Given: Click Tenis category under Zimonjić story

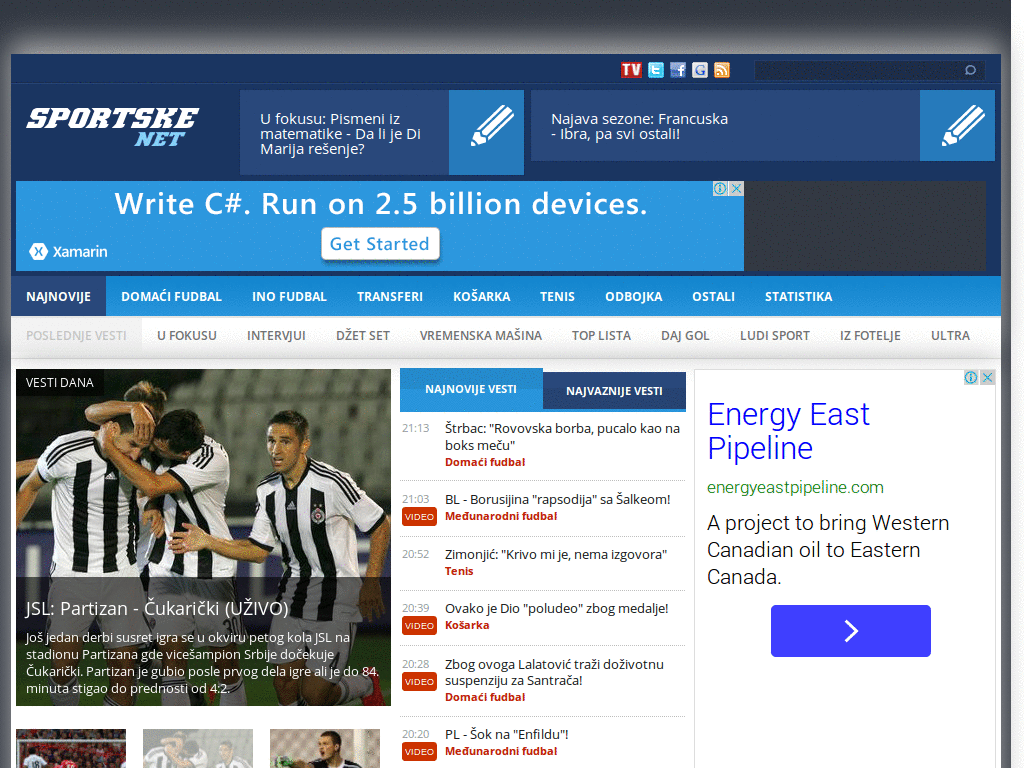Looking at the screenshot, I should [458, 571].
